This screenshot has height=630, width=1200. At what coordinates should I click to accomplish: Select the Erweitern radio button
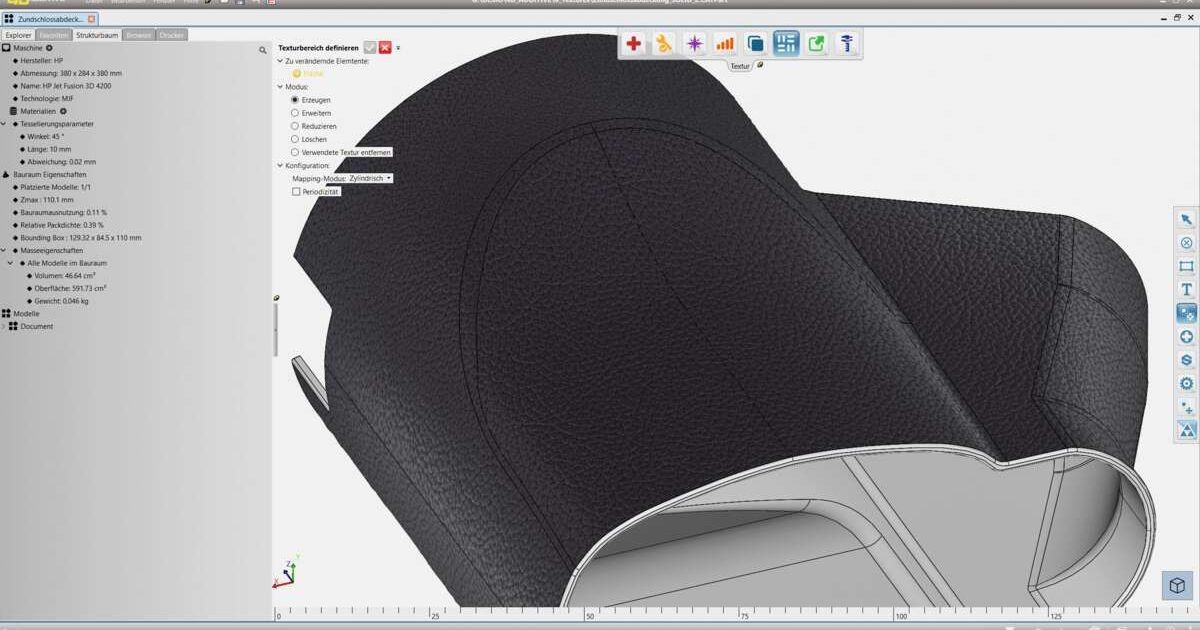(295, 113)
